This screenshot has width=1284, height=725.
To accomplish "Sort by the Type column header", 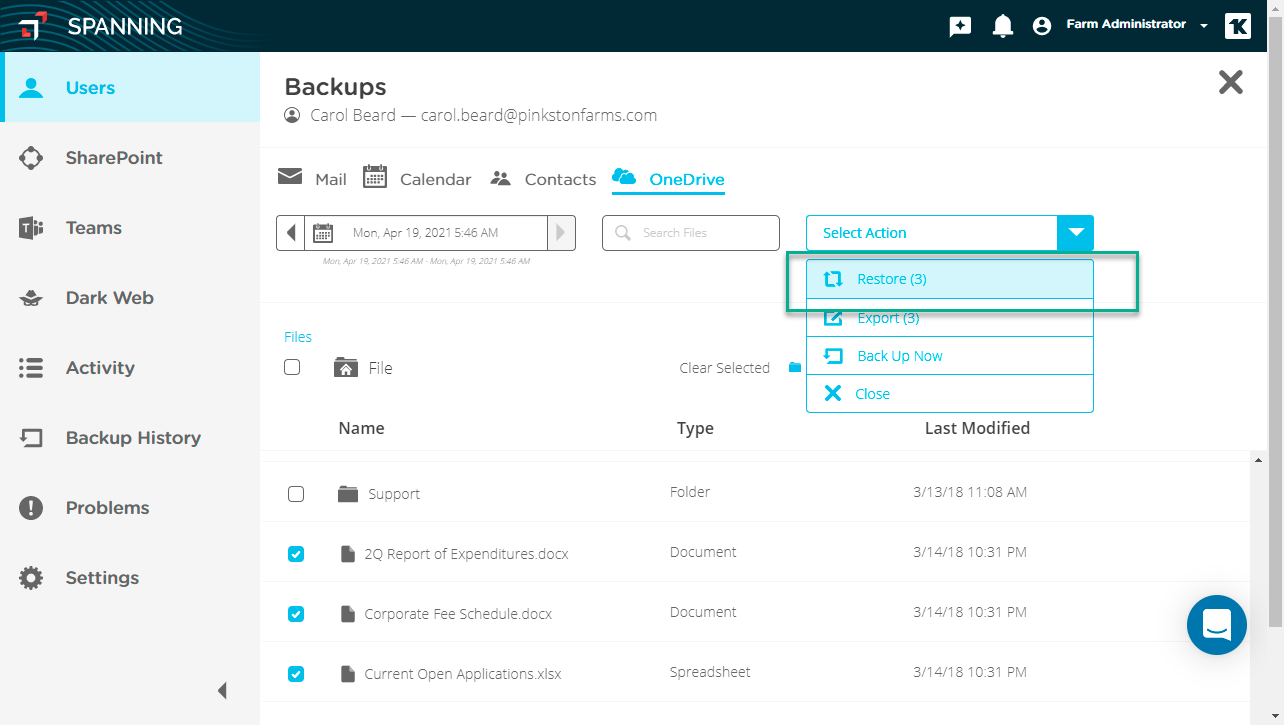I will [x=695, y=428].
